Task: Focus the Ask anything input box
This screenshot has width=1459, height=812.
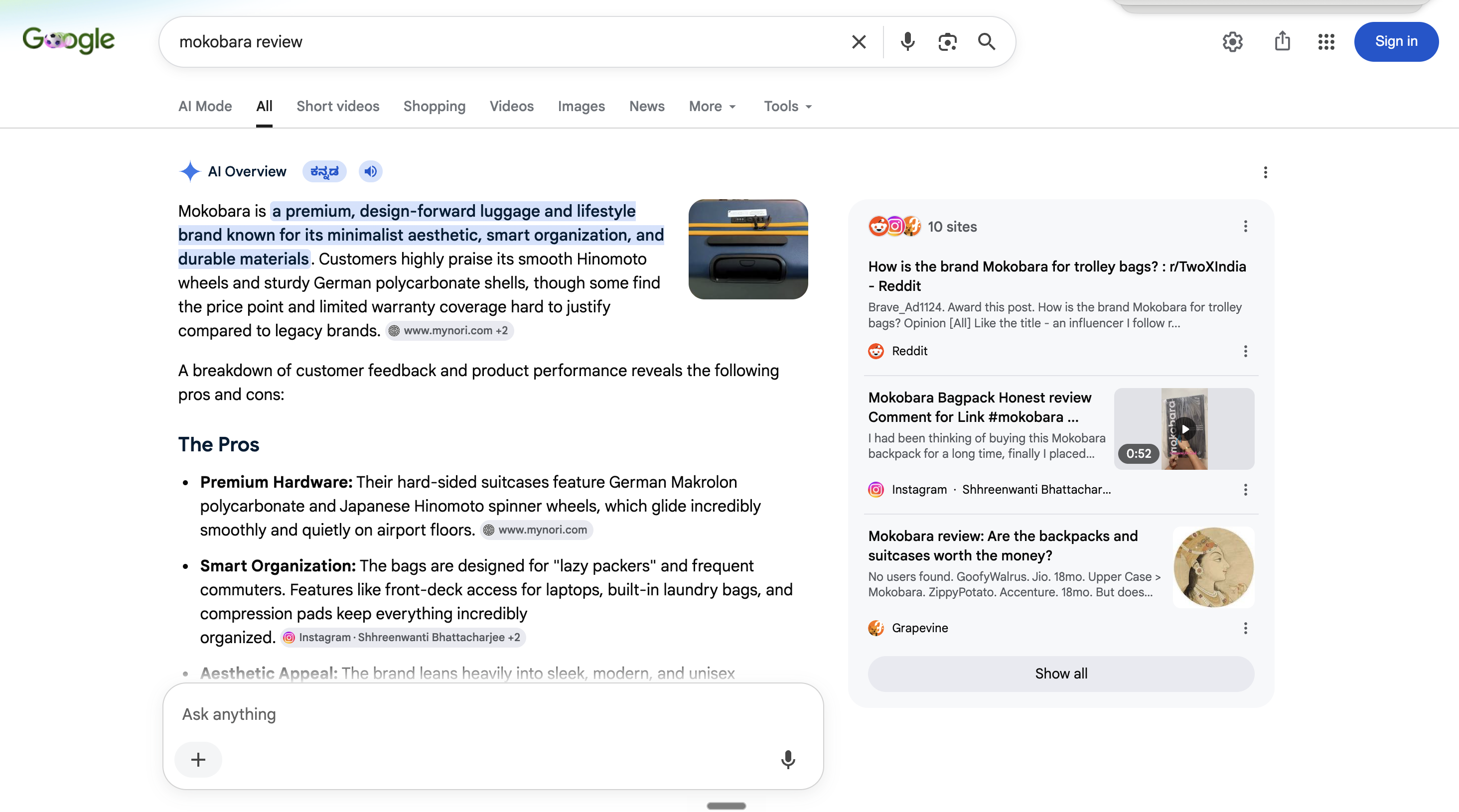Action: click(493, 714)
